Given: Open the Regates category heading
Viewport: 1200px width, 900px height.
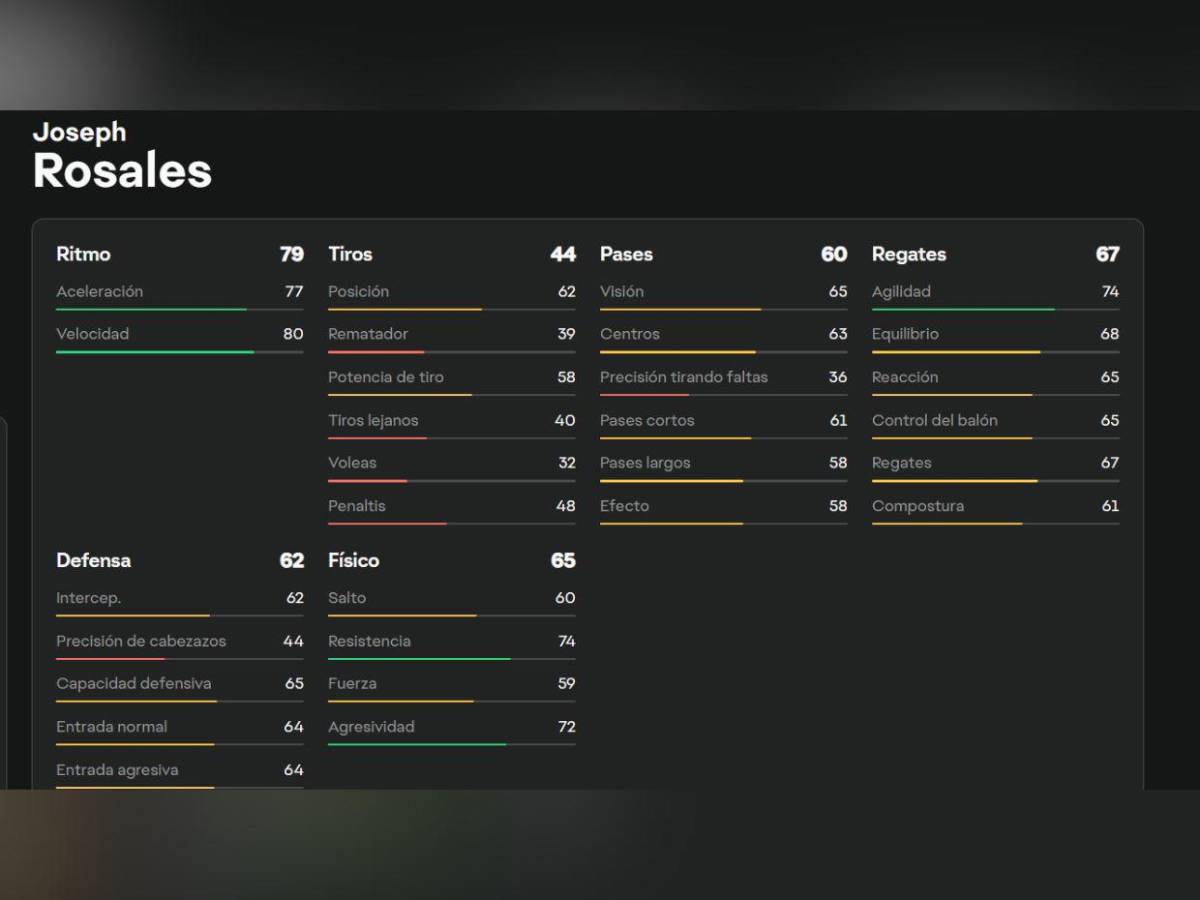Looking at the screenshot, I should click(908, 254).
